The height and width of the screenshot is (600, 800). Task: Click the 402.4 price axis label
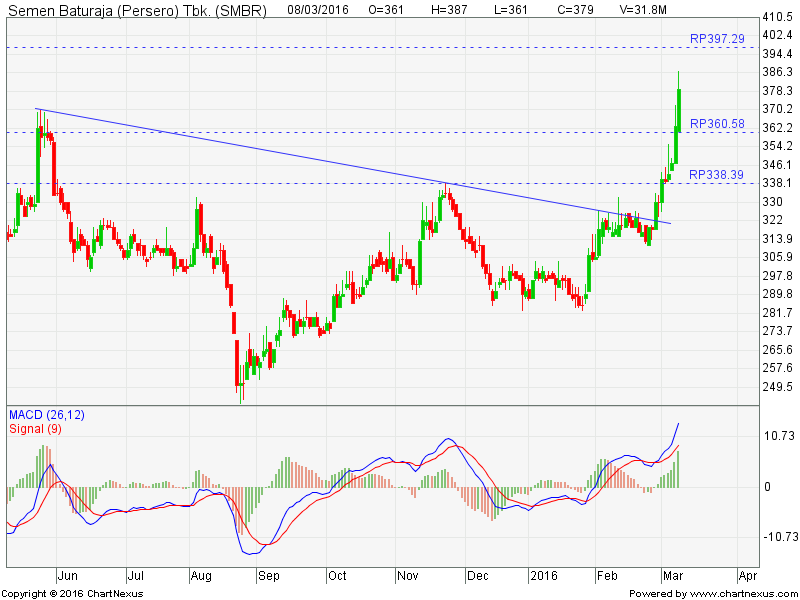778,35
